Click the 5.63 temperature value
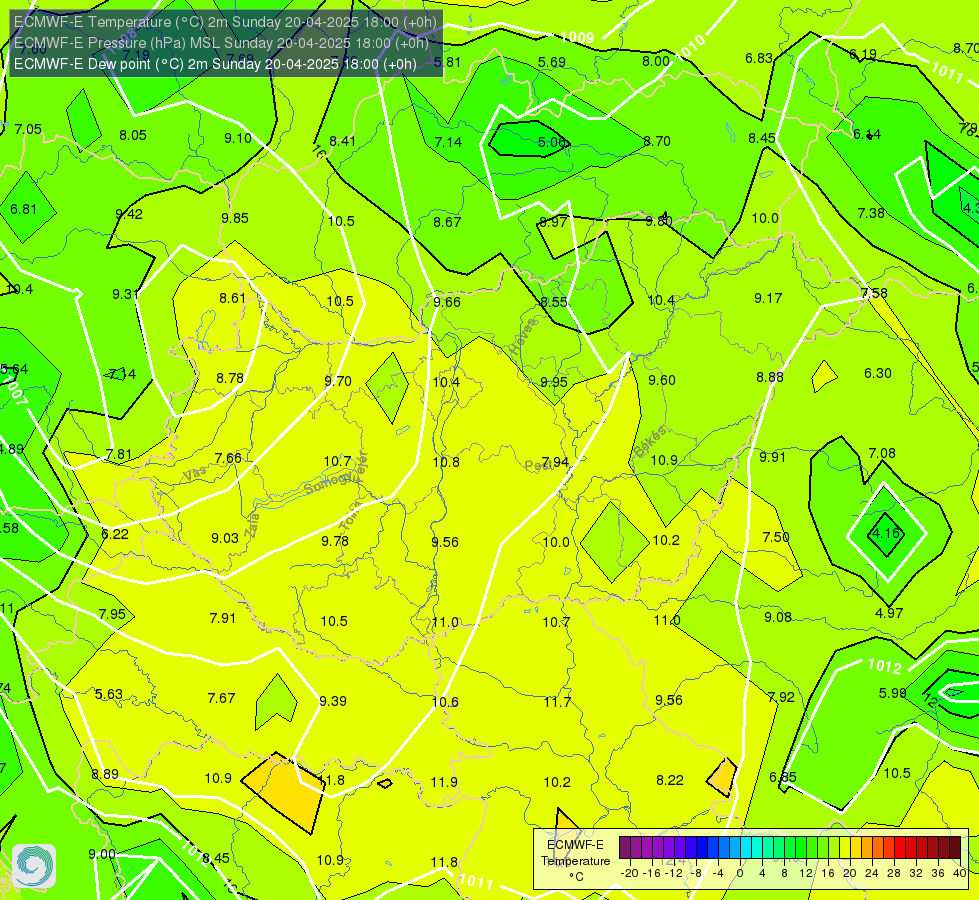Viewport: 979px width, 900px height. point(109,695)
